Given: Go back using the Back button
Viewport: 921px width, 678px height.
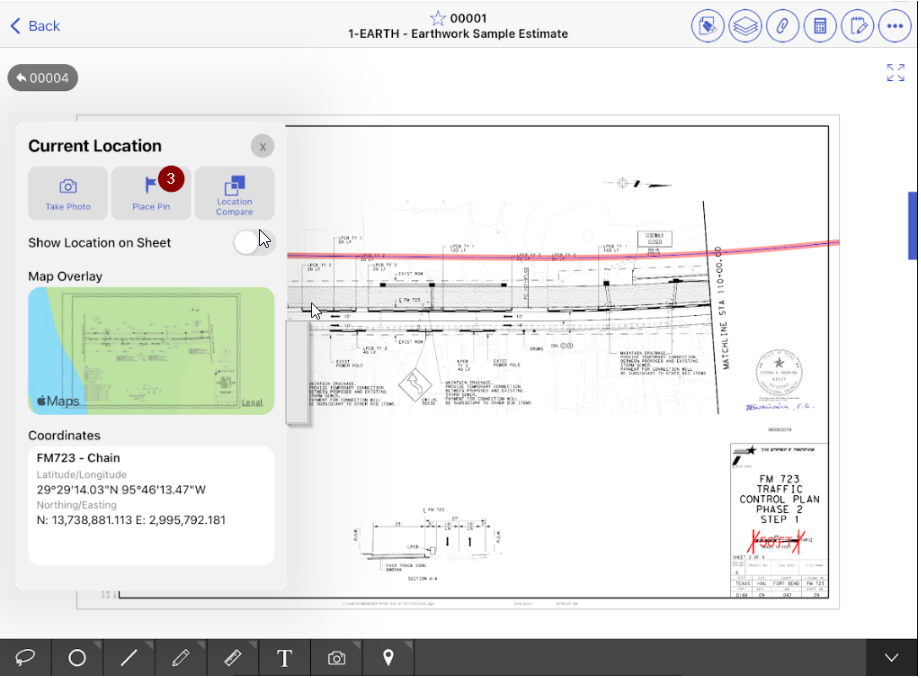Looking at the screenshot, I should pos(35,26).
